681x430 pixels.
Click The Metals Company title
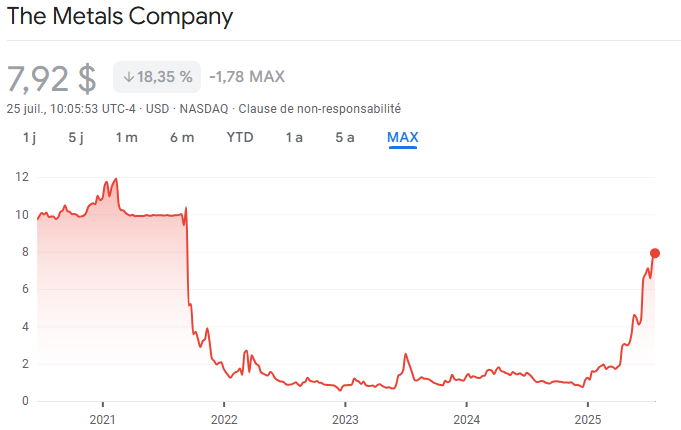pyautogui.click(x=120, y=17)
